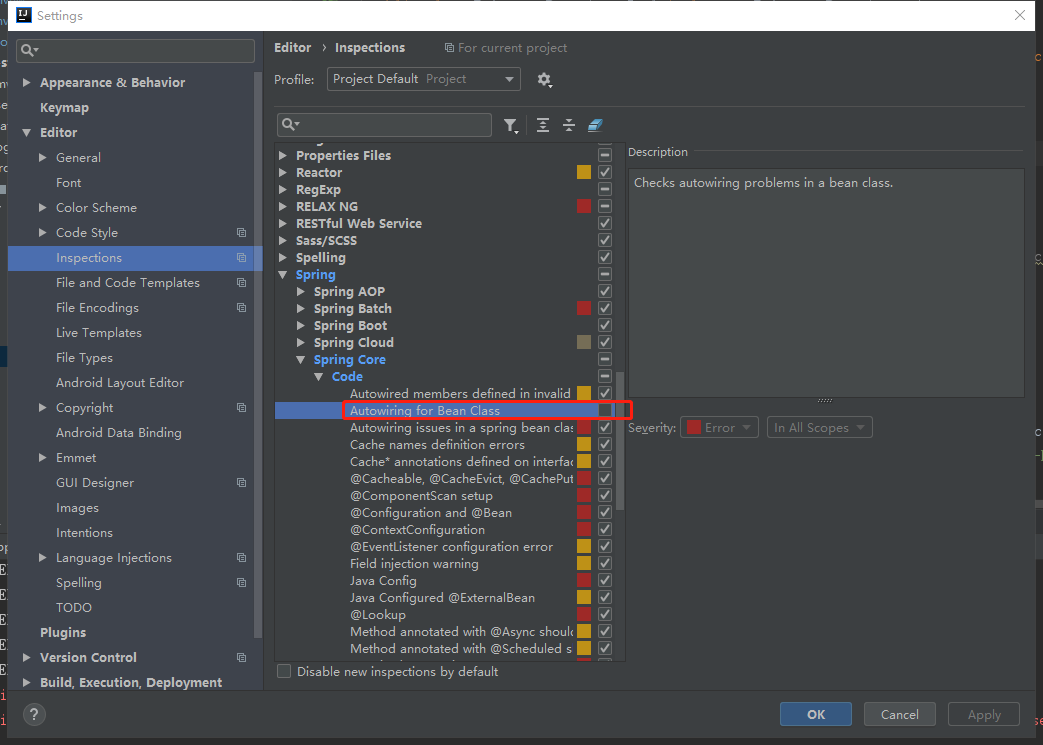This screenshot has width=1043, height=745.
Task: Select Keymap in settings tree
Action: tap(64, 108)
